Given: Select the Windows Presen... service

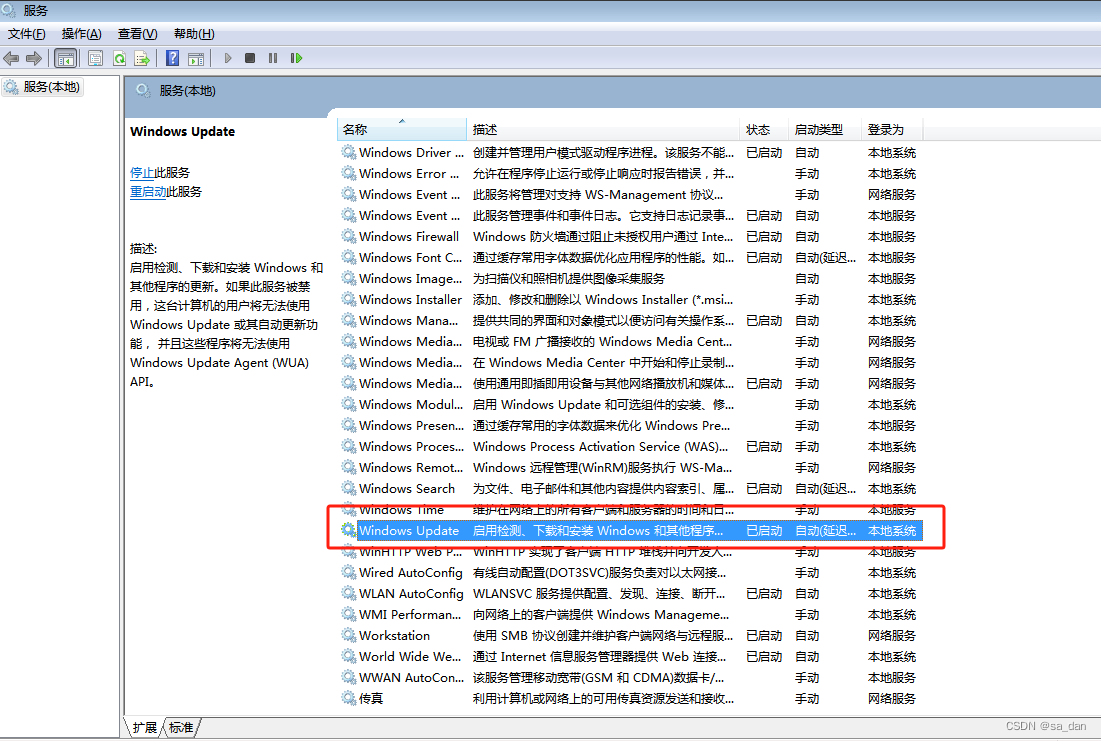Looking at the screenshot, I should point(630,426).
